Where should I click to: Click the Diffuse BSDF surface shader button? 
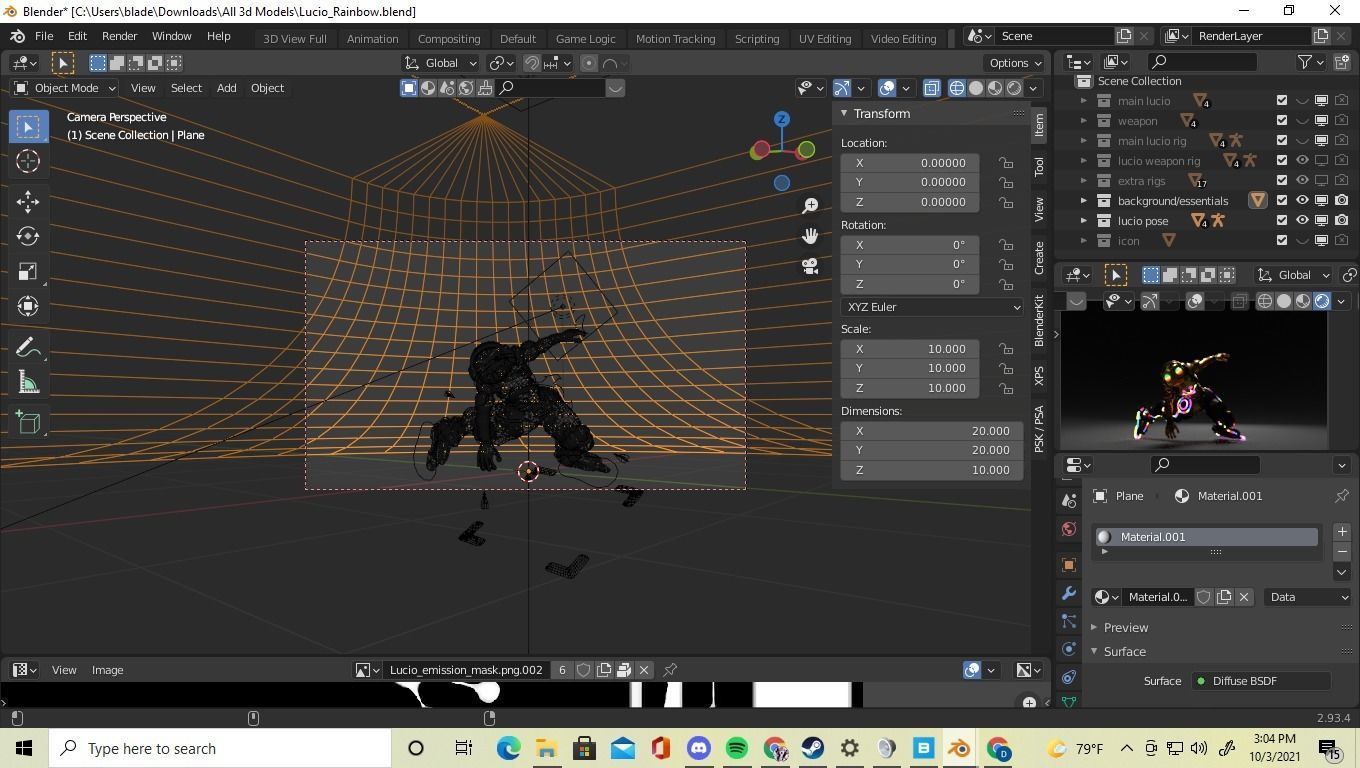(1260, 681)
